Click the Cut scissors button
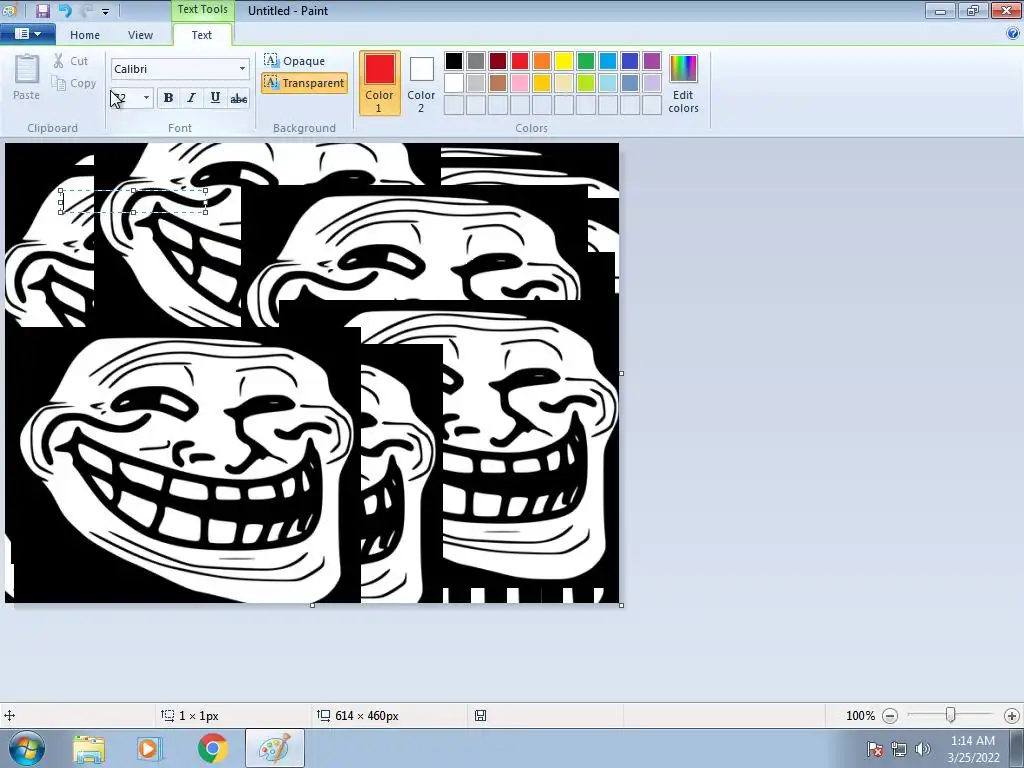The width and height of the screenshot is (1024, 768). 71,61
